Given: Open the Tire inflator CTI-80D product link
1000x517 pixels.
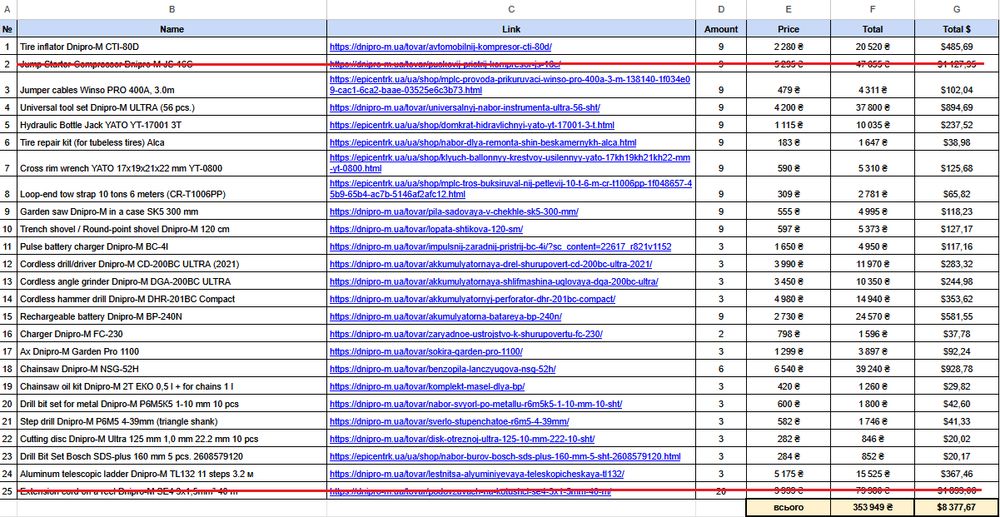Looking at the screenshot, I should click(440, 47).
